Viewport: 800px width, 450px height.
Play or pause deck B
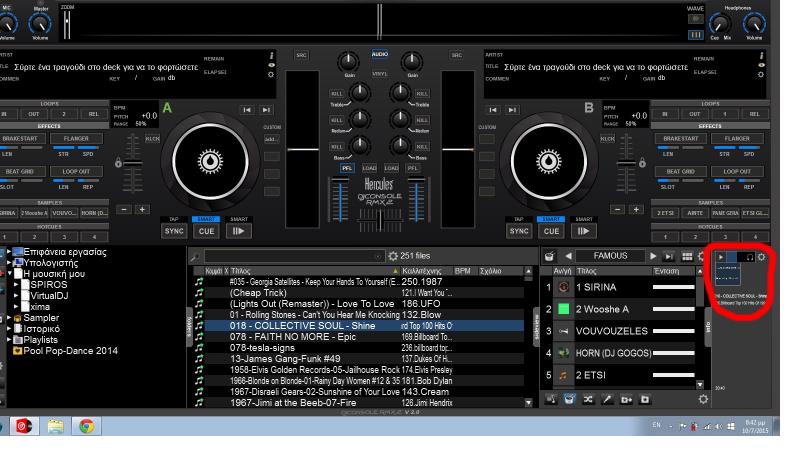[583, 231]
